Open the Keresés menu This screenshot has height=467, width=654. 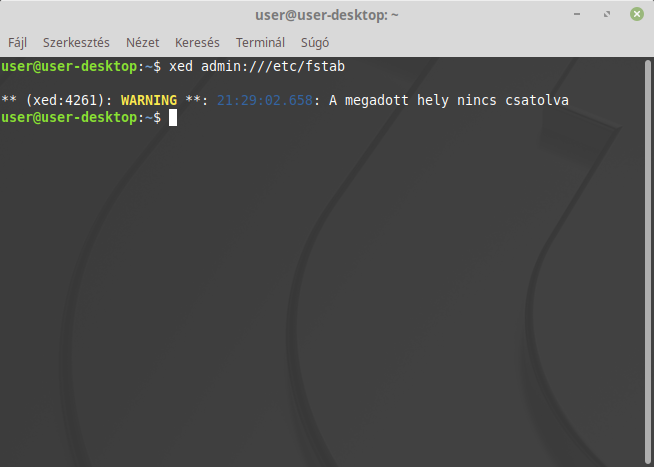coord(197,43)
